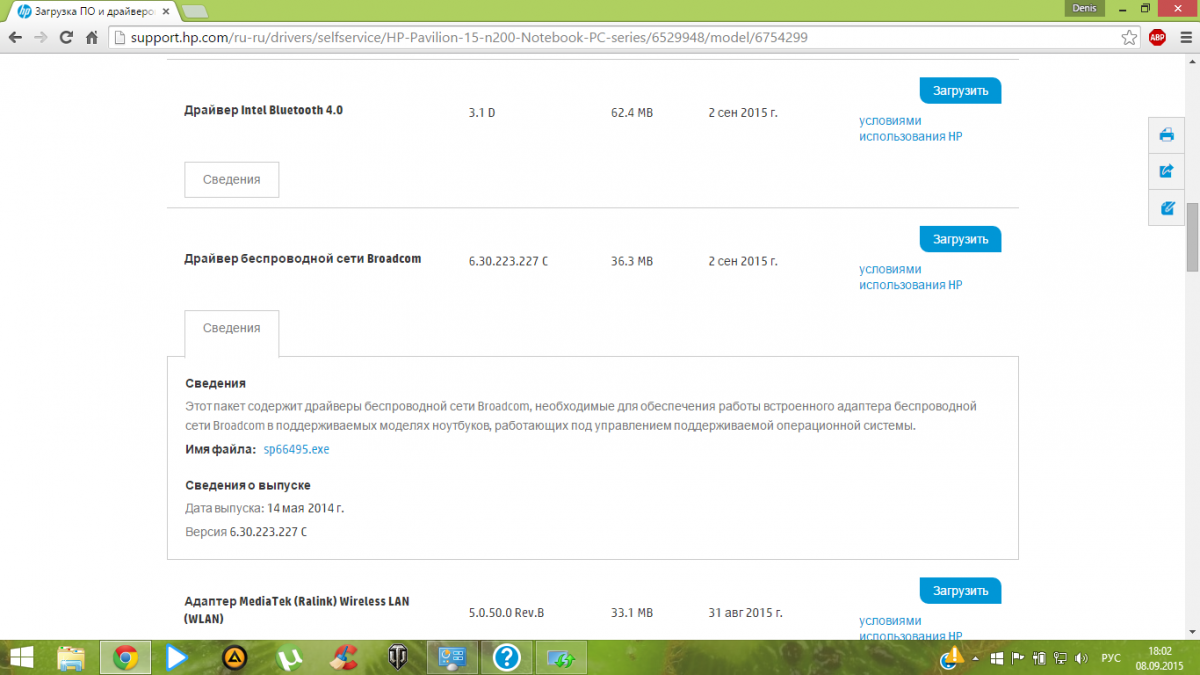This screenshot has height=675, width=1200.
Task: Open the sp66495.exe file link
Action: [296, 449]
